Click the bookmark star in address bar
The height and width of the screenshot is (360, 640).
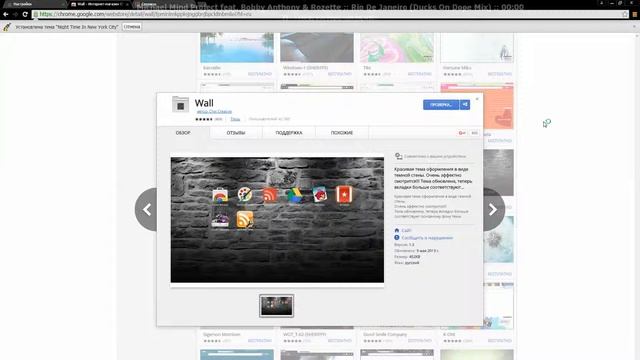pyautogui.click(x=625, y=14)
